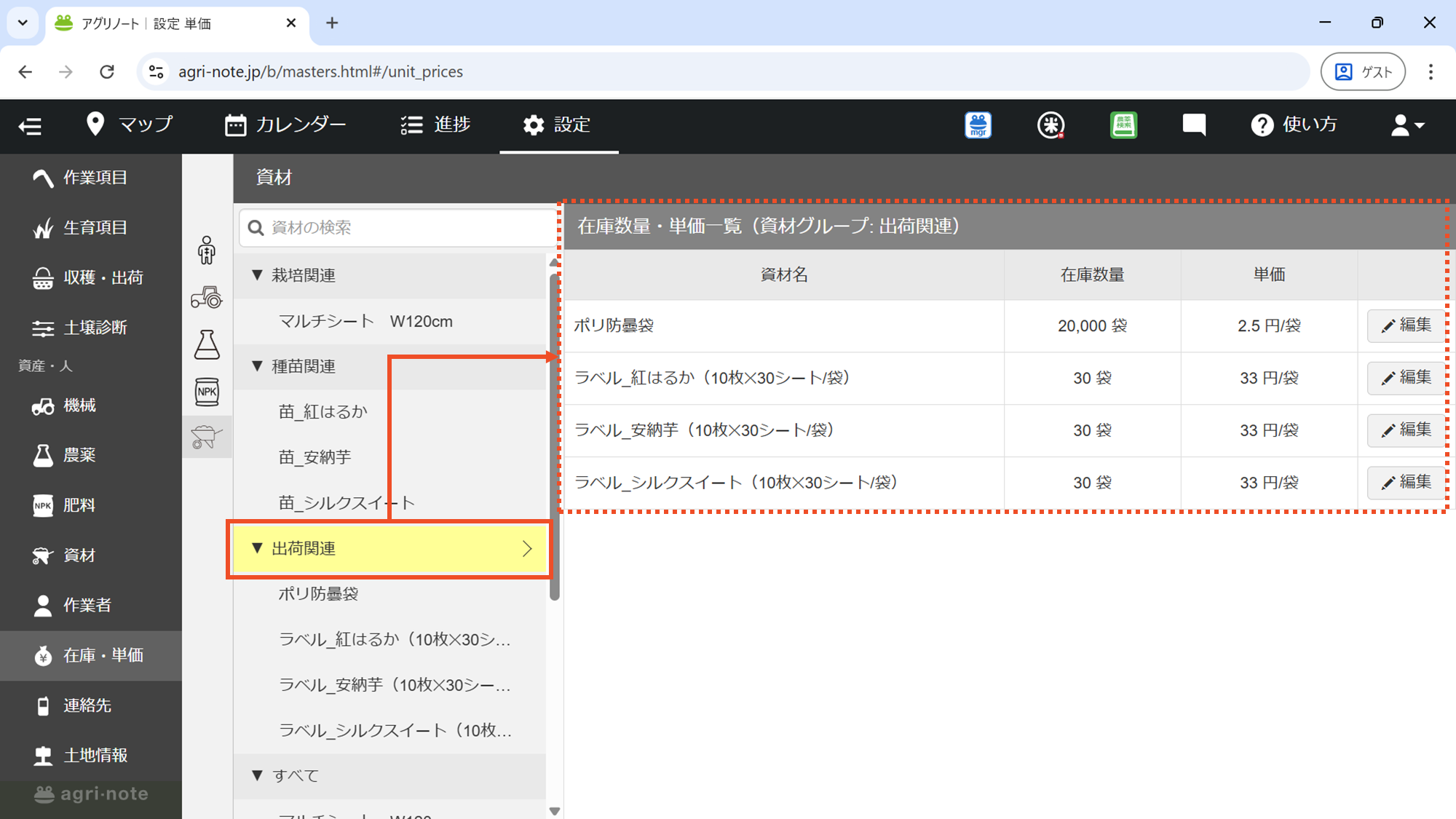
Task: Click the 在庫数量 column header
Action: click(1092, 274)
